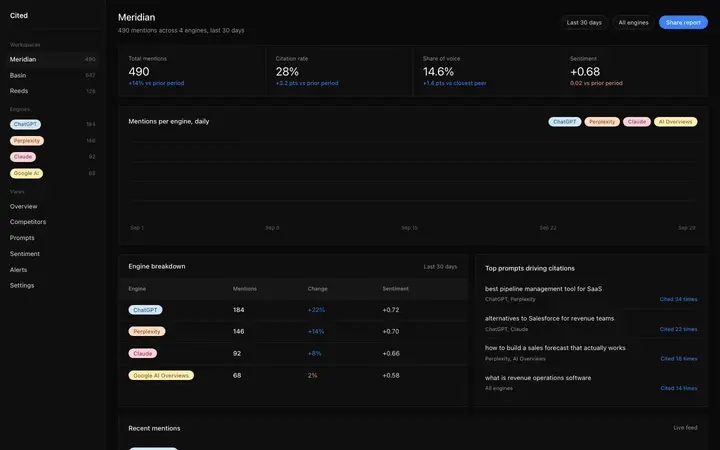
Task: Click the Mentions column header
Action: point(245,289)
